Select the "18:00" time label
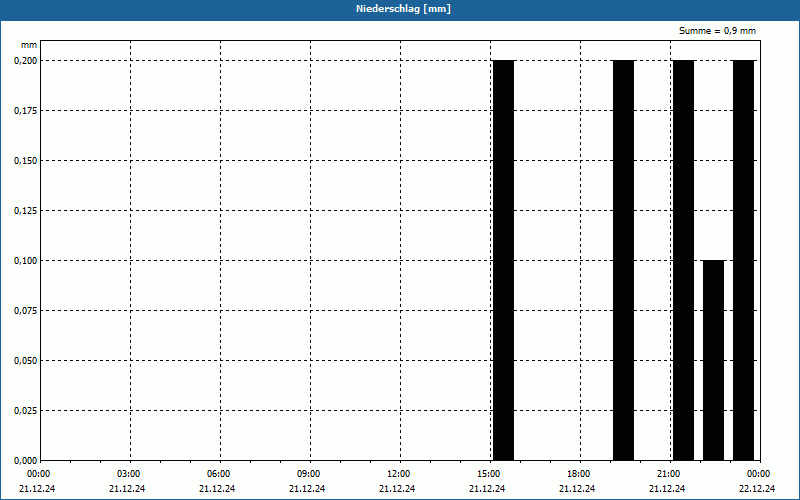 coord(579,474)
